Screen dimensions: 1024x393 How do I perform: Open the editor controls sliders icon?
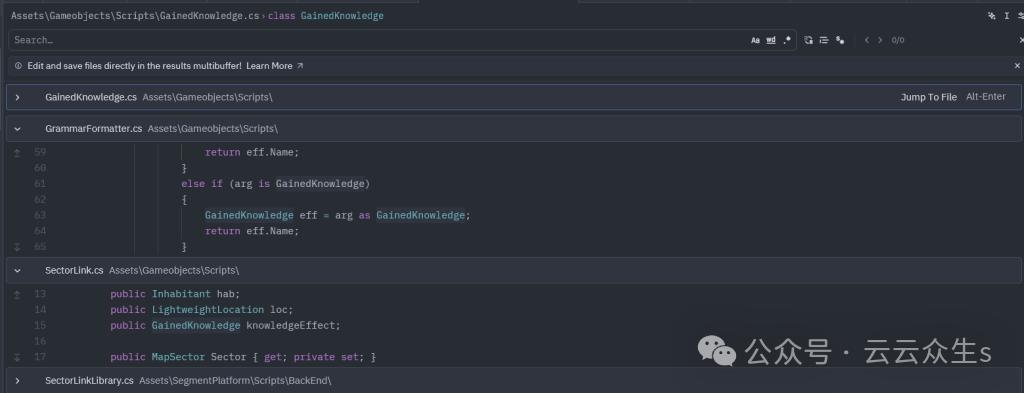point(1021,16)
